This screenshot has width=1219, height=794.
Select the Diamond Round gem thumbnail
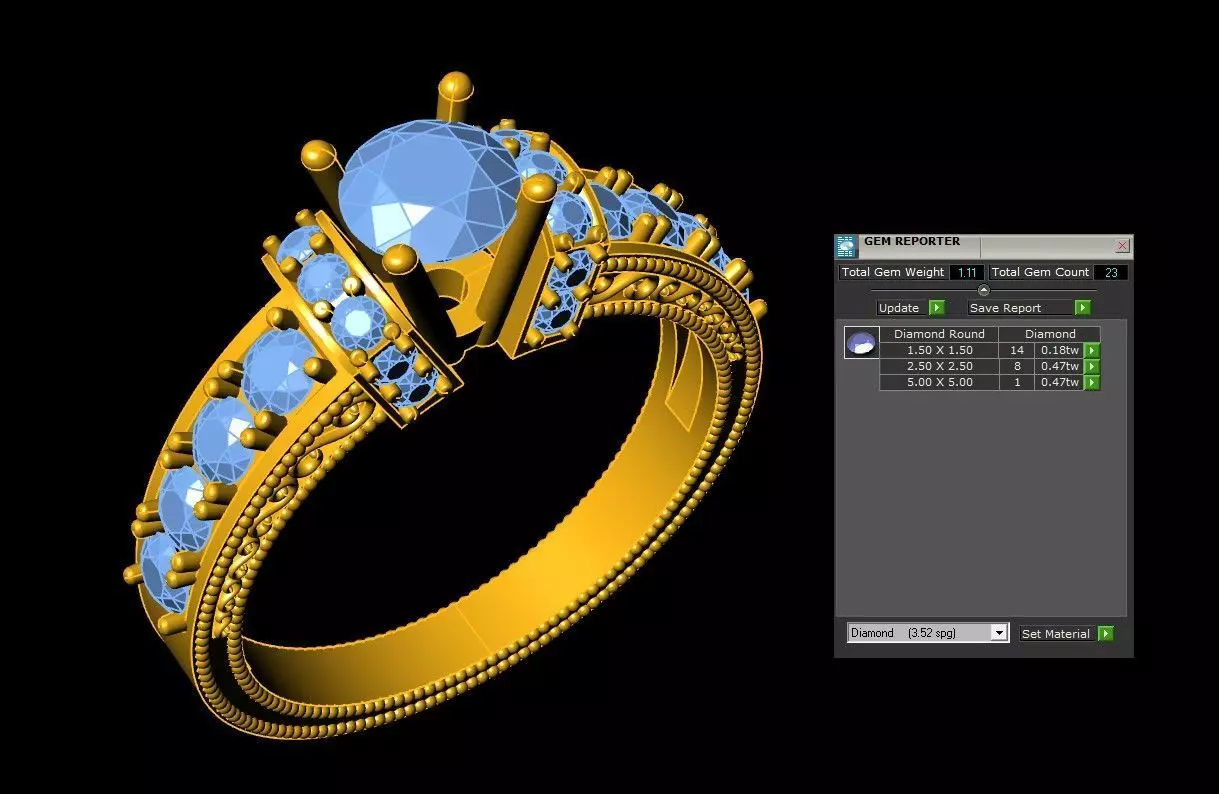coord(861,343)
